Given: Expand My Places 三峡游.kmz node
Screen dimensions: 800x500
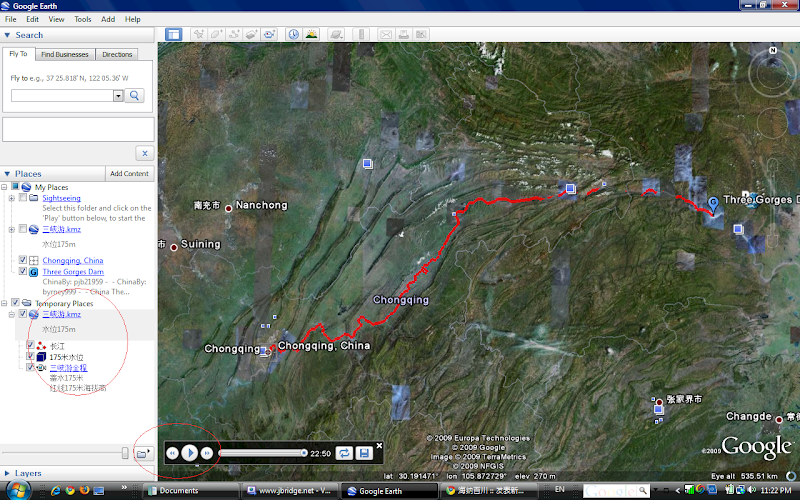Looking at the screenshot, I should click(12, 230).
